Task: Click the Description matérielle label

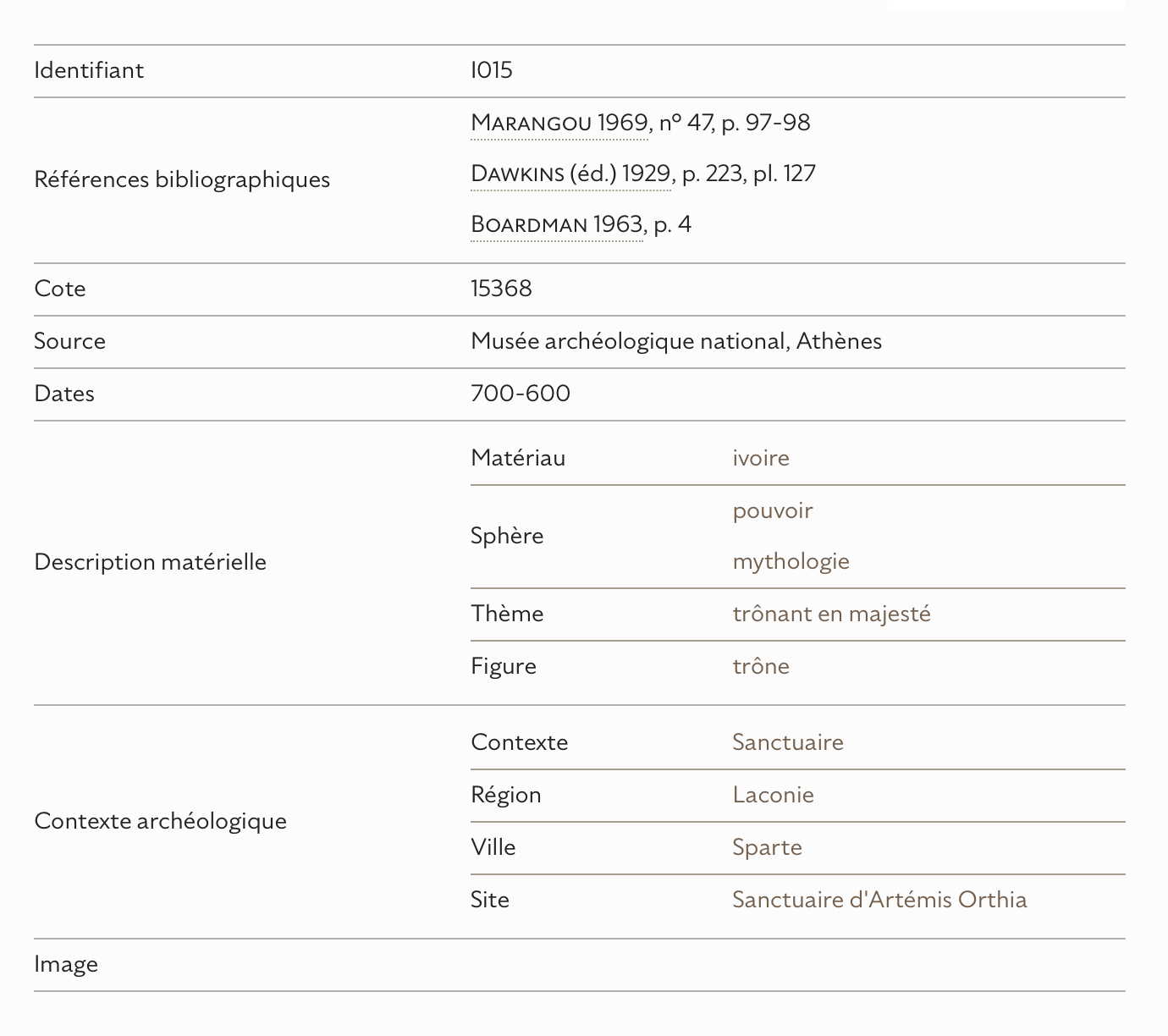Action: click(x=150, y=562)
